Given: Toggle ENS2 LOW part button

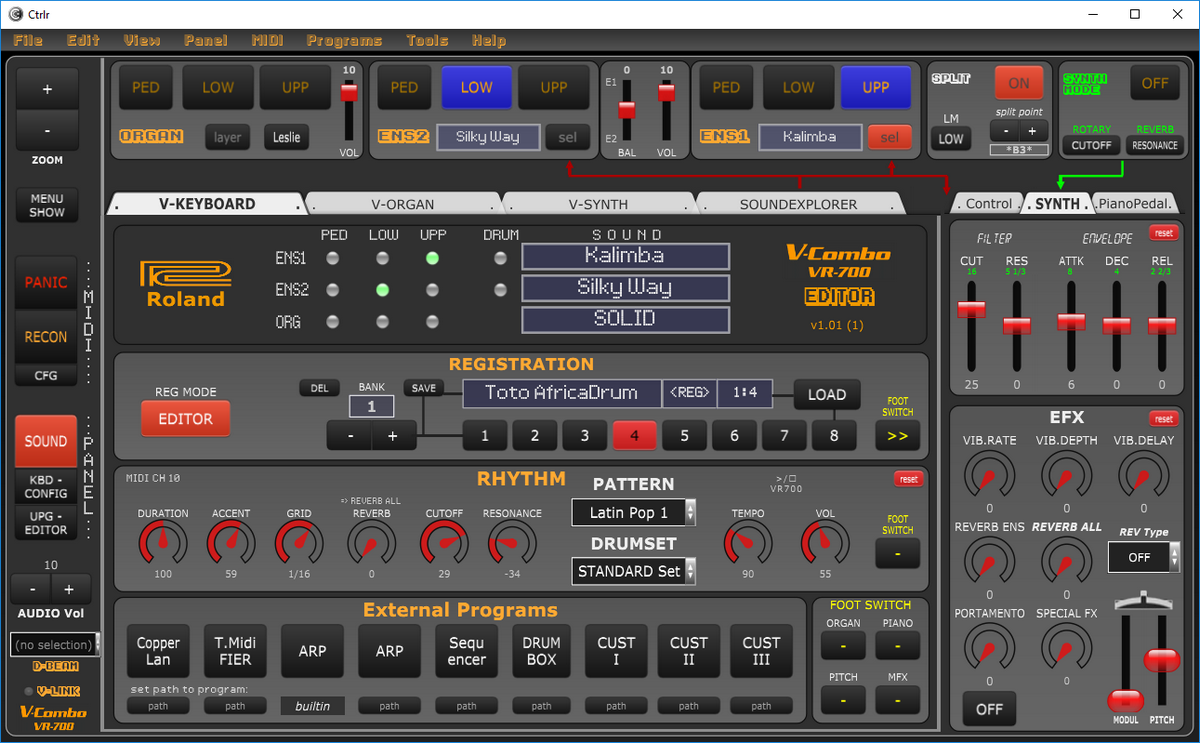Looking at the screenshot, I should point(476,87).
